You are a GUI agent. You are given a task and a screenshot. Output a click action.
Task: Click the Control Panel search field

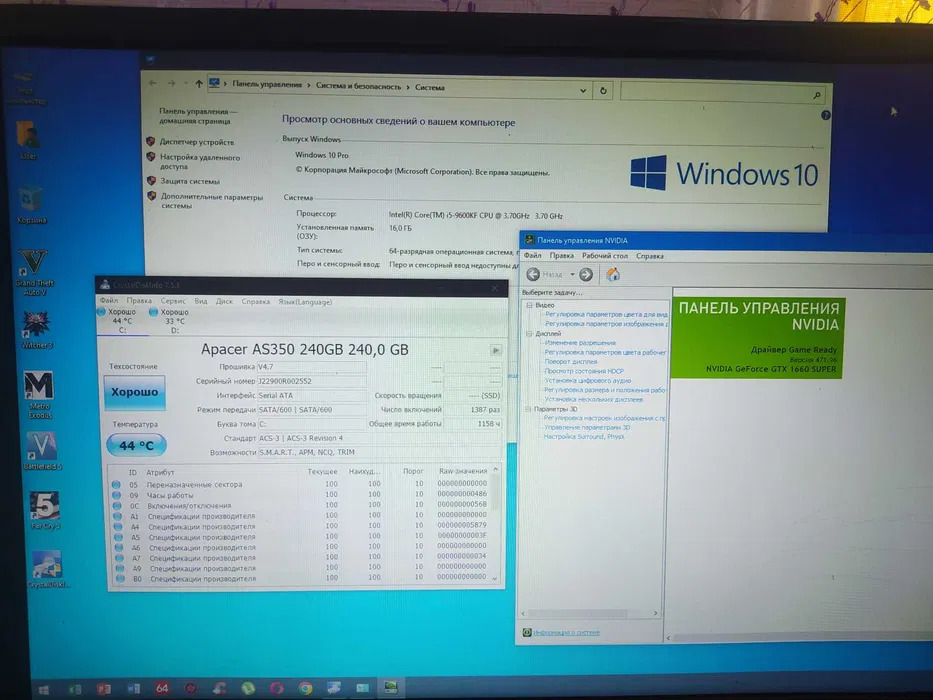click(x=722, y=93)
